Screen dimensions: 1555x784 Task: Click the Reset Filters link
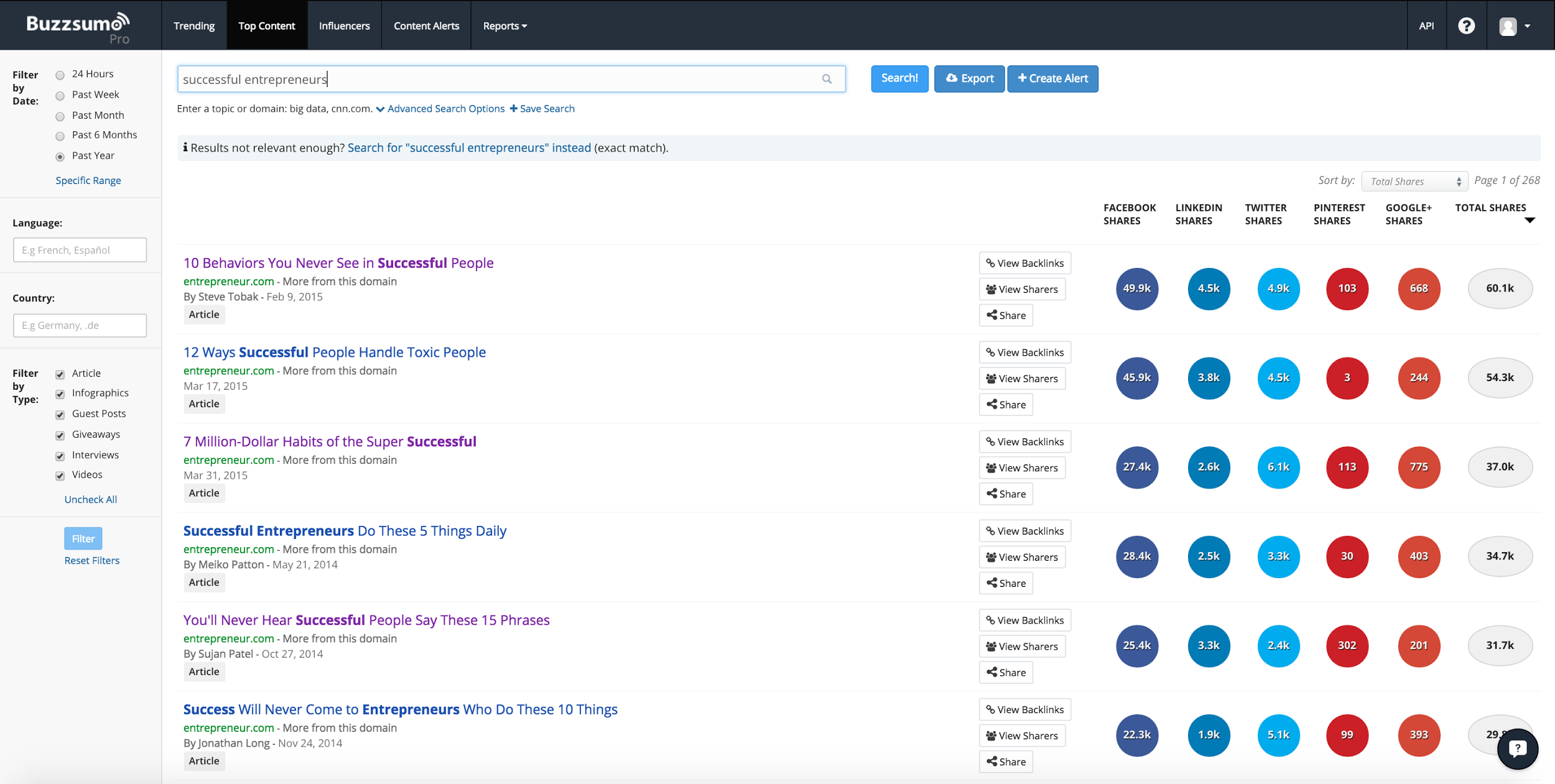[92, 560]
